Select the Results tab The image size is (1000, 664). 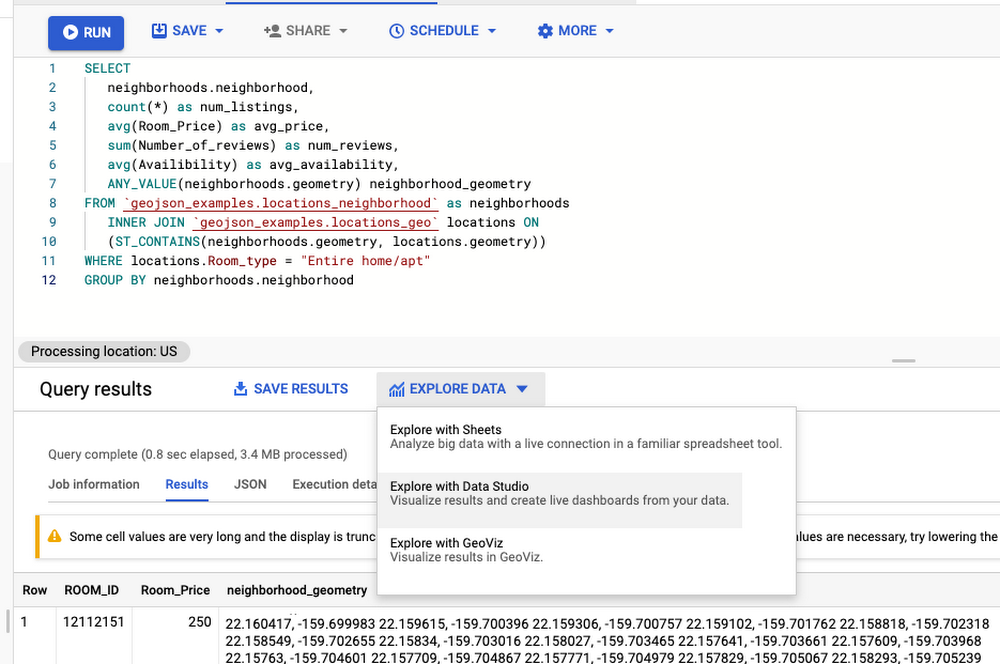187,484
